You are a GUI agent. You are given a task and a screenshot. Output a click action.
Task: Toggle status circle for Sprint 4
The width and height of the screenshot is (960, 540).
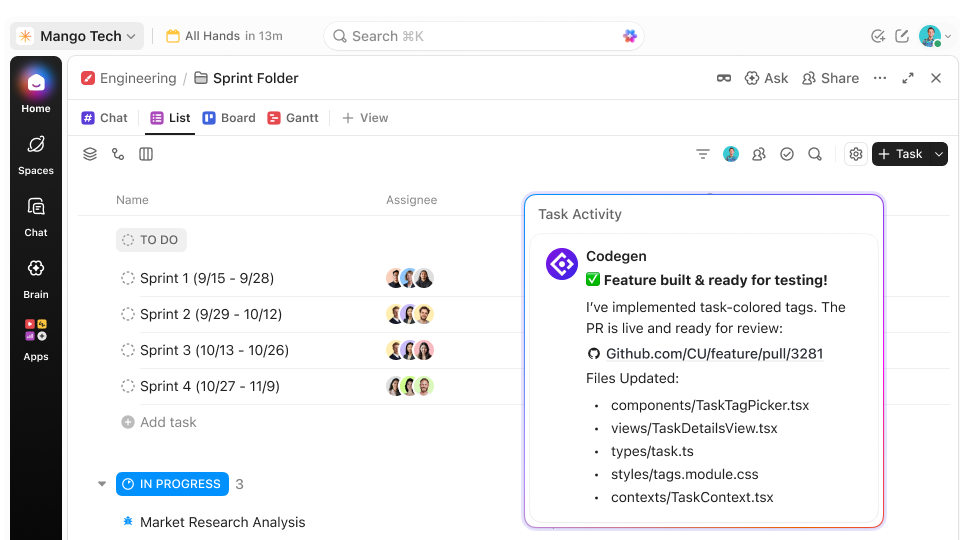coord(127,386)
